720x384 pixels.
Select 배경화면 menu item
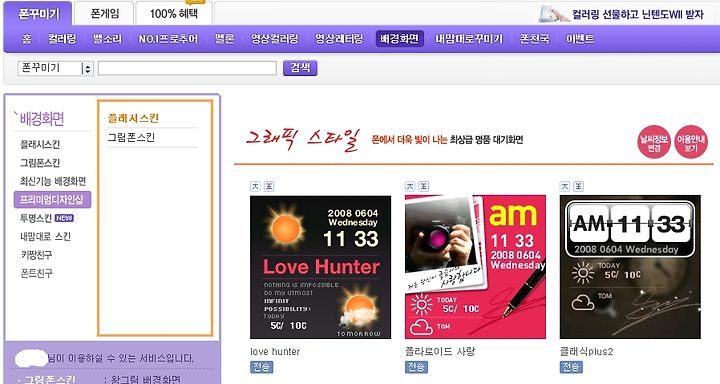(399, 39)
